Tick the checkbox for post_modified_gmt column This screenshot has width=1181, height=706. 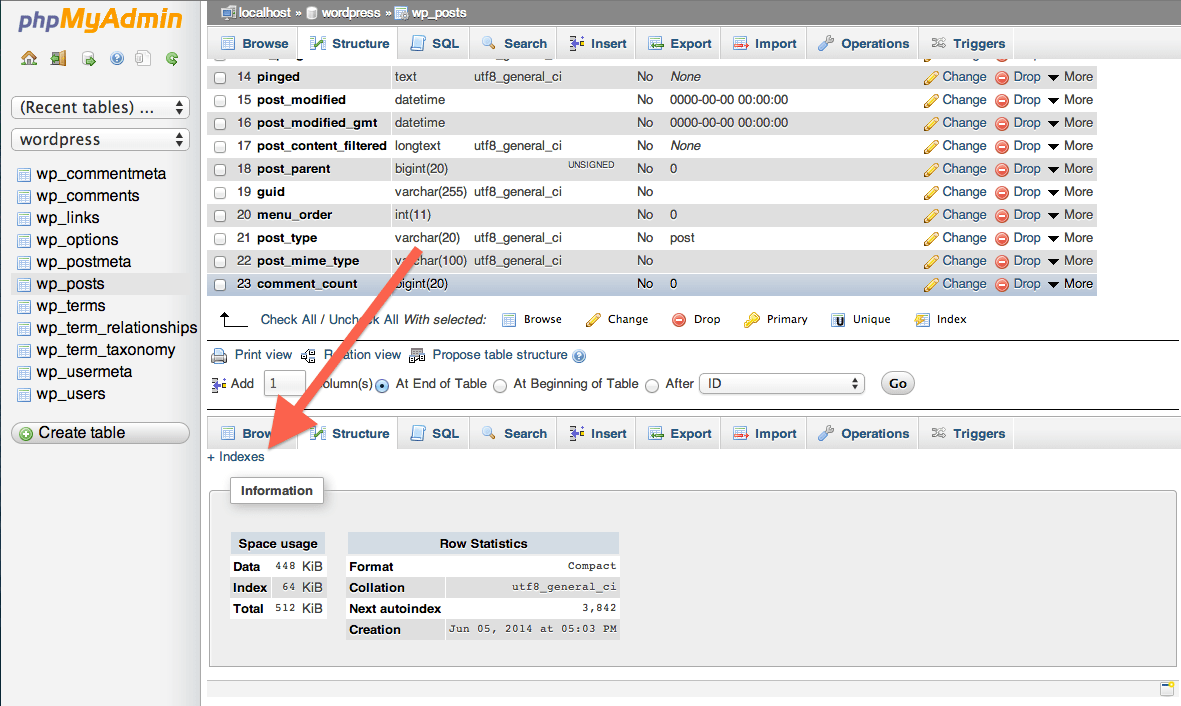click(x=220, y=124)
